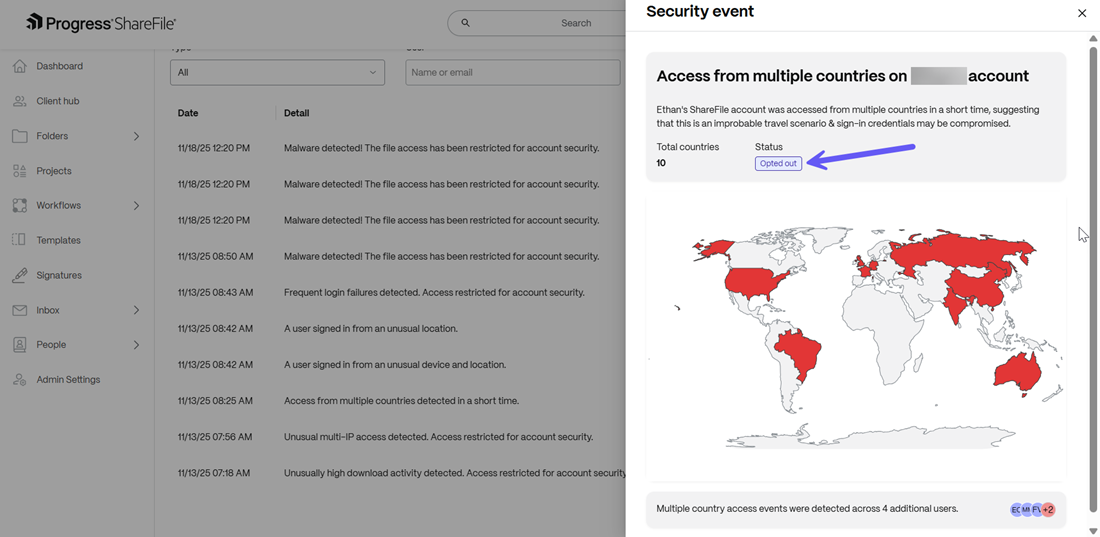Expand the Inbox menu chevron
This screenshot has height=537, width=1100.
pyautogui.click(x=137, y=310)
